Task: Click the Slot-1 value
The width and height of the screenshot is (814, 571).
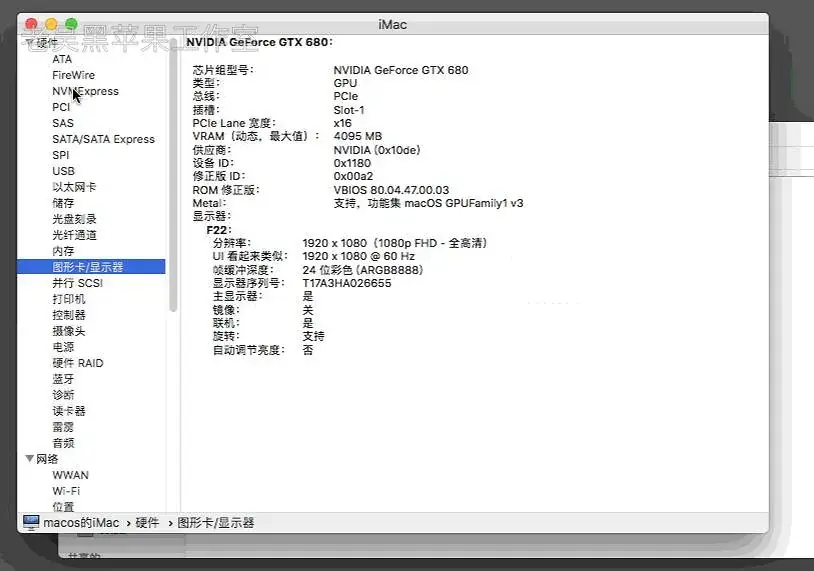Action: click(x=349, y=110)
